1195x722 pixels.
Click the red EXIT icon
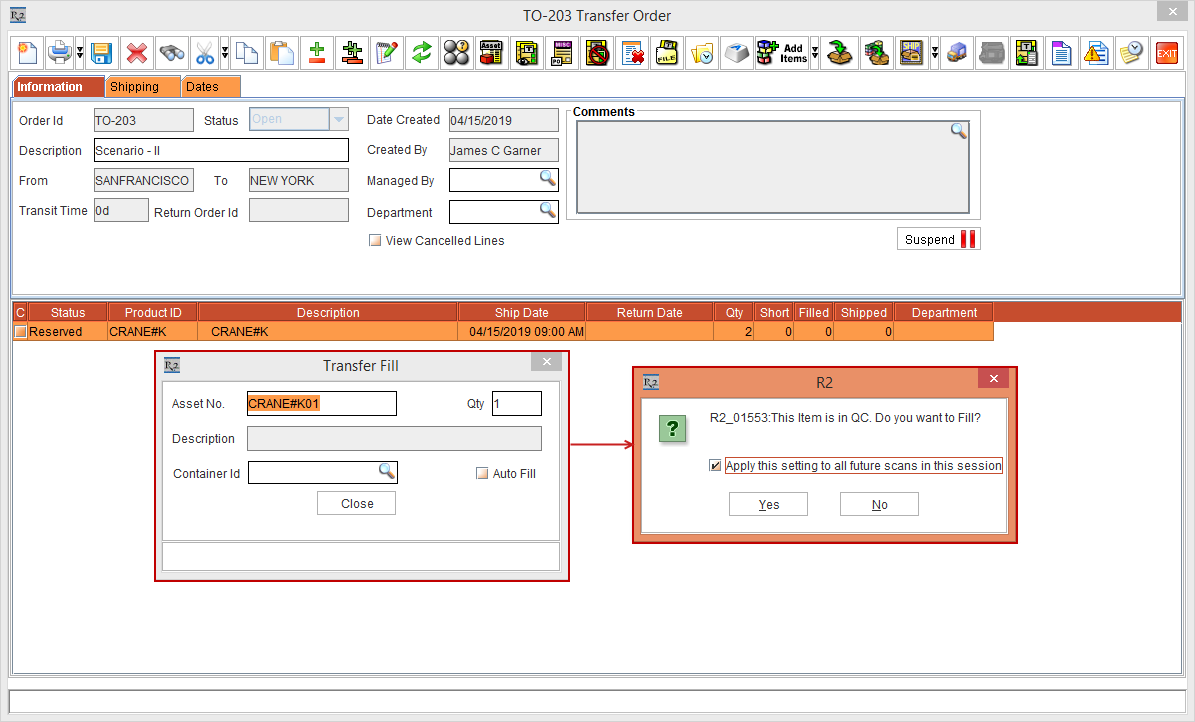(1166, 53)
